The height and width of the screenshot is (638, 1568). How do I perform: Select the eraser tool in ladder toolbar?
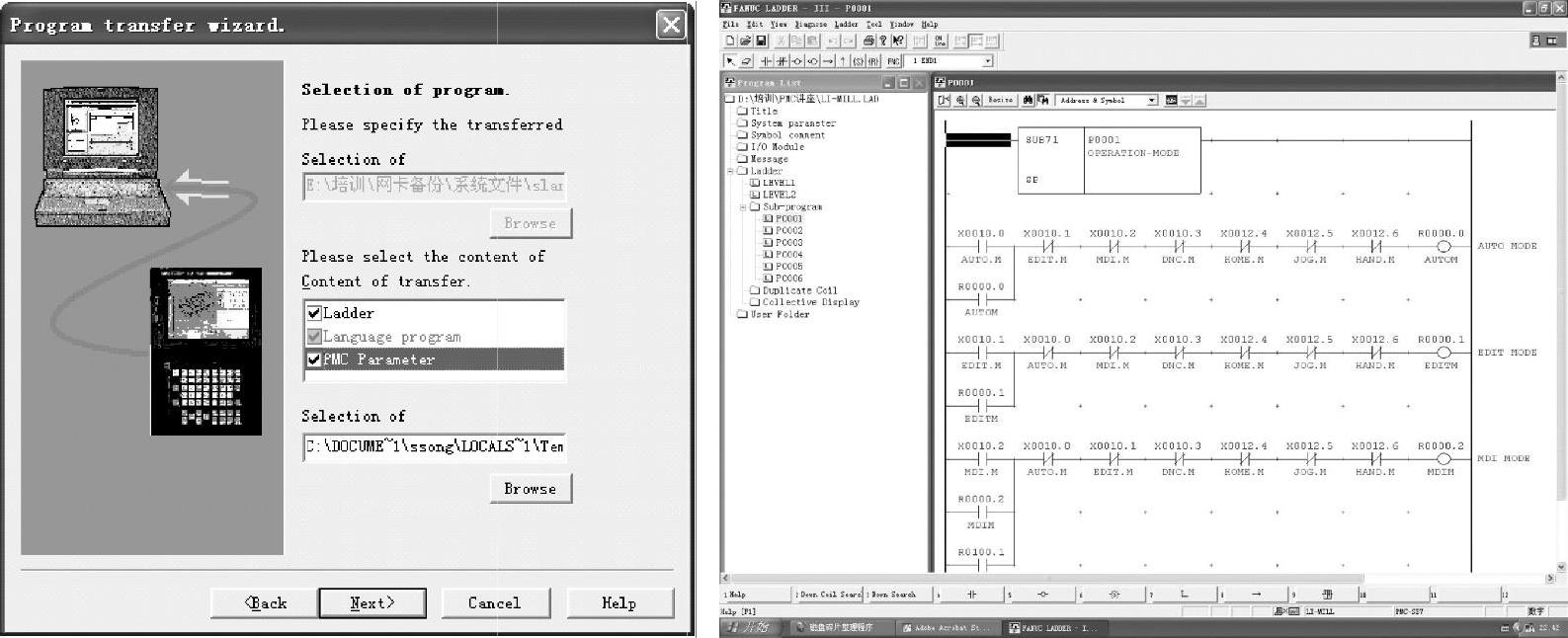[x=746, y=61]
